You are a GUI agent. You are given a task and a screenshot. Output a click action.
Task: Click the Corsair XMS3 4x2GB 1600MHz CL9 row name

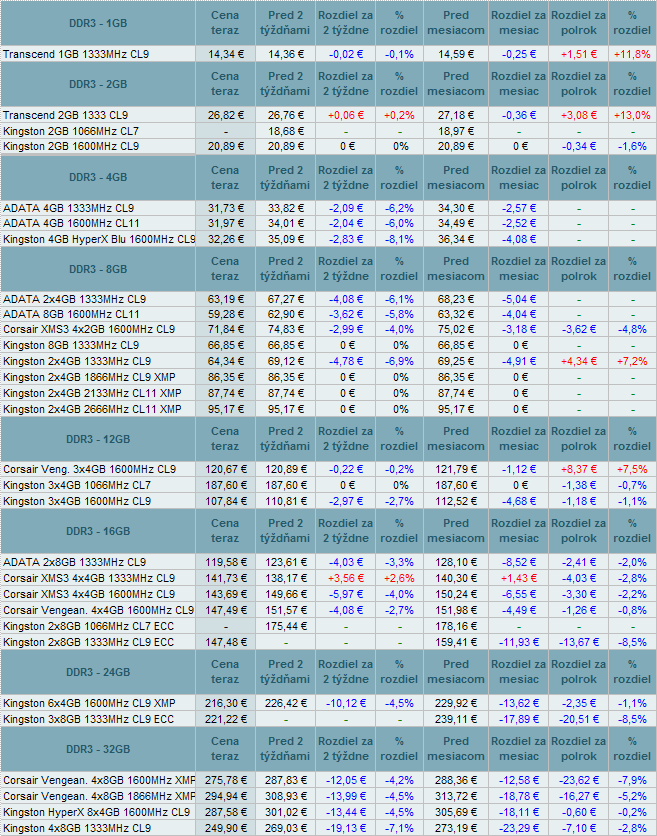[x=89, y=329]
